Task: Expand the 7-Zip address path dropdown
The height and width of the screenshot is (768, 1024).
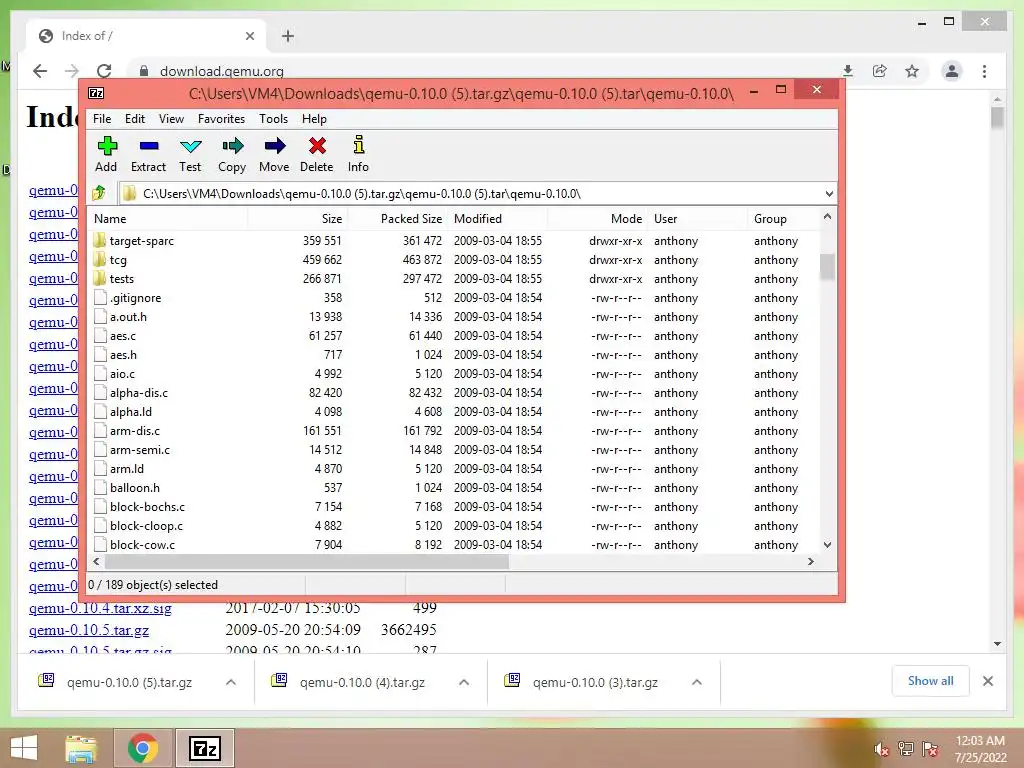Action: pos(829,193)
